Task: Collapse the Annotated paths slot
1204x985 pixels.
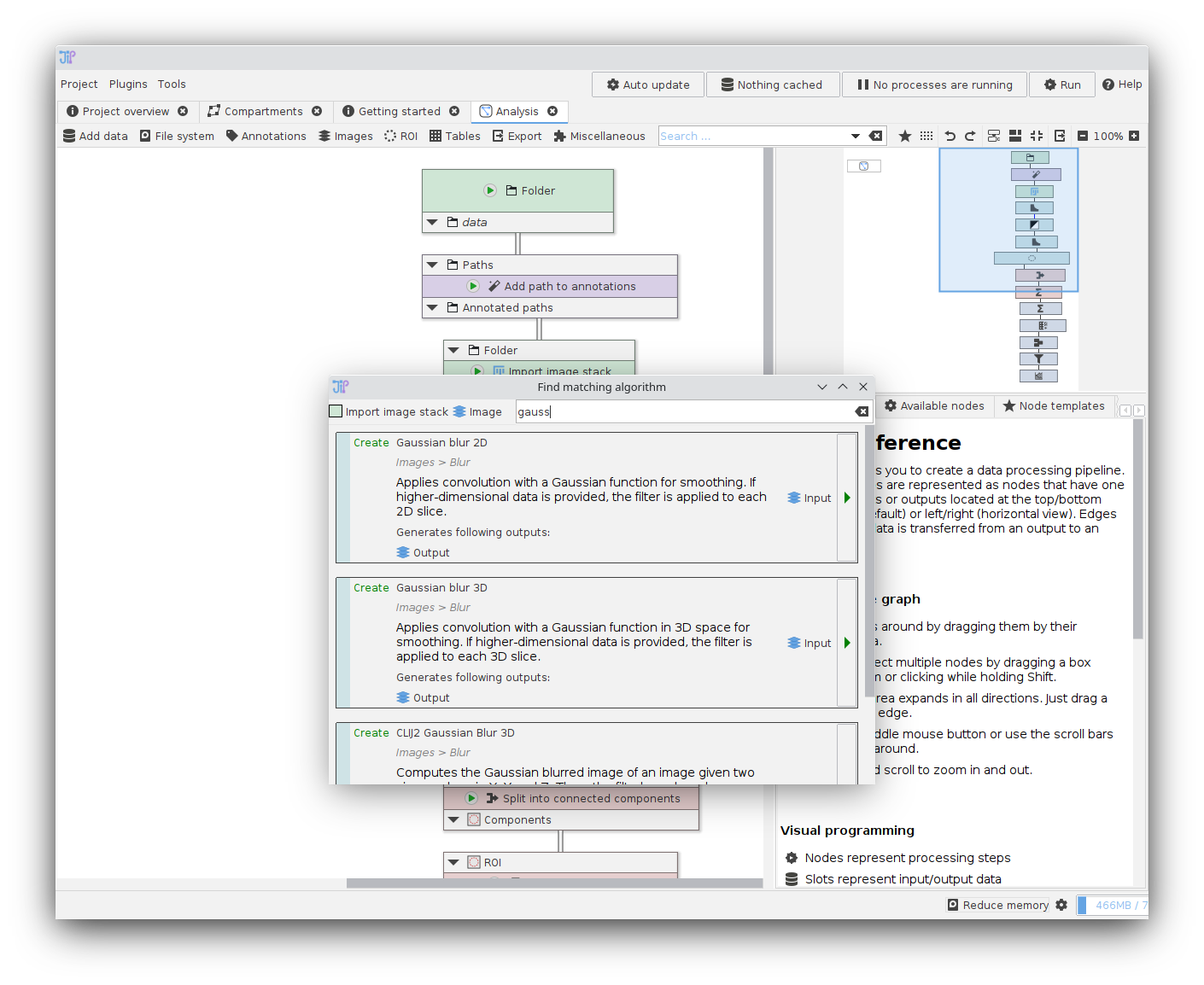Action: pos(432,307)
